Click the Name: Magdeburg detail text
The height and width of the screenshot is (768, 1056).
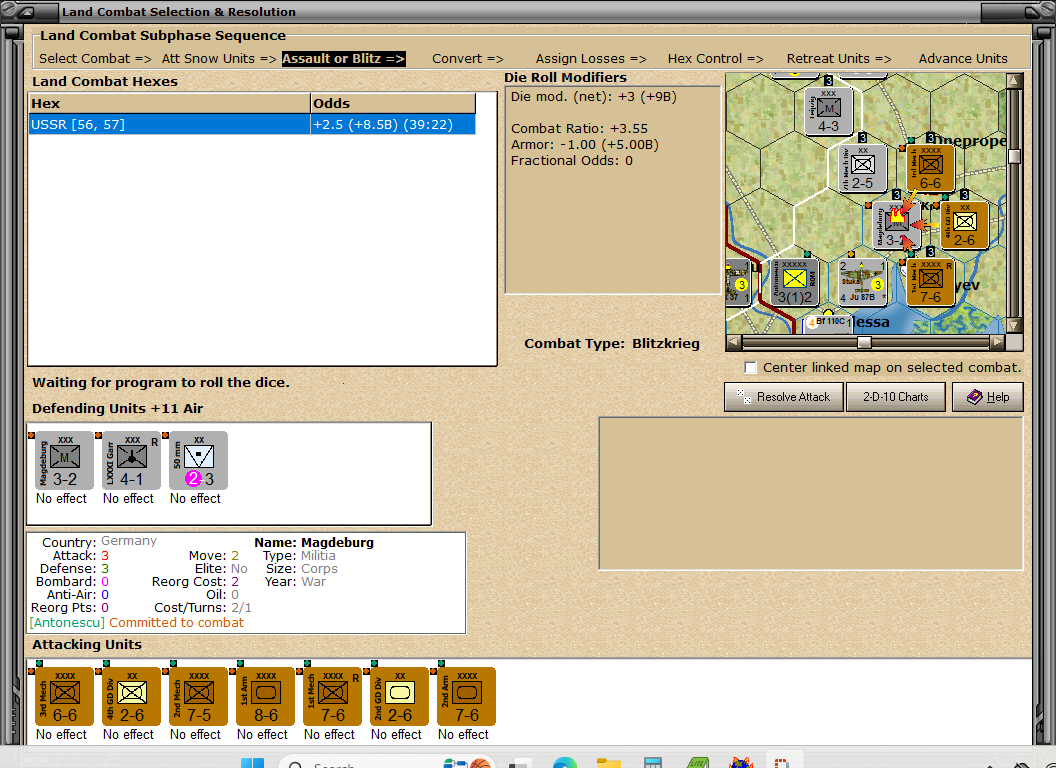314,542
